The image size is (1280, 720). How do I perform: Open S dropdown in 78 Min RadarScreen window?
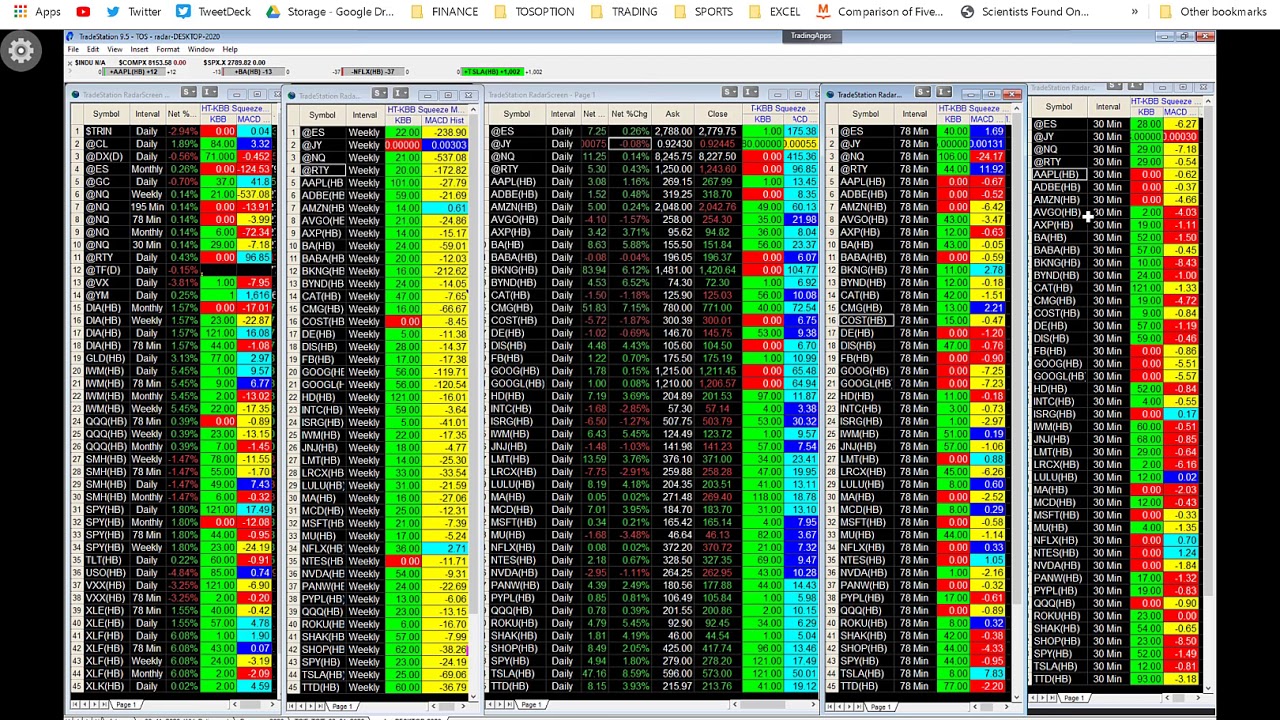coord(925,93)
